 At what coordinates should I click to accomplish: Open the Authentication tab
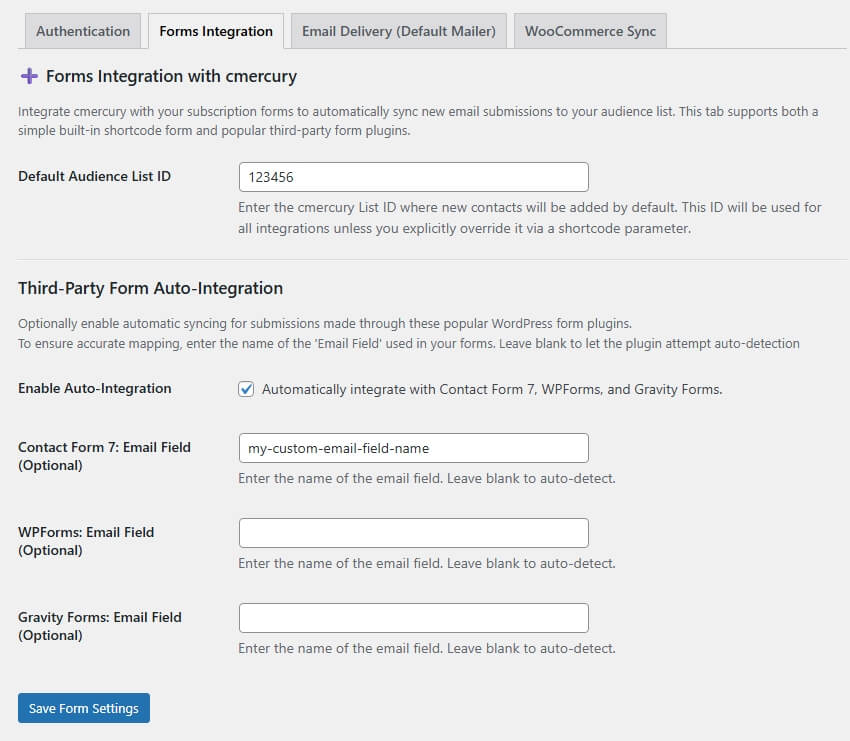83,31
